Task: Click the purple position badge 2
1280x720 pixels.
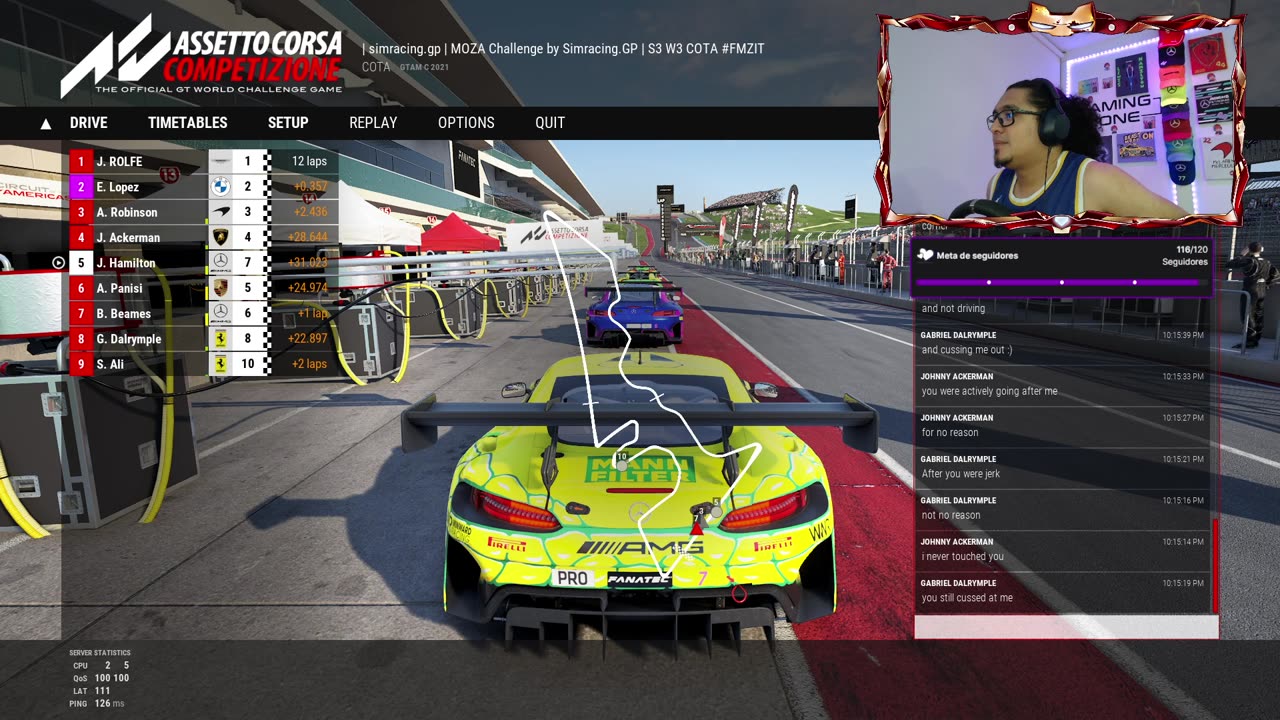Action: click(81, 187)
